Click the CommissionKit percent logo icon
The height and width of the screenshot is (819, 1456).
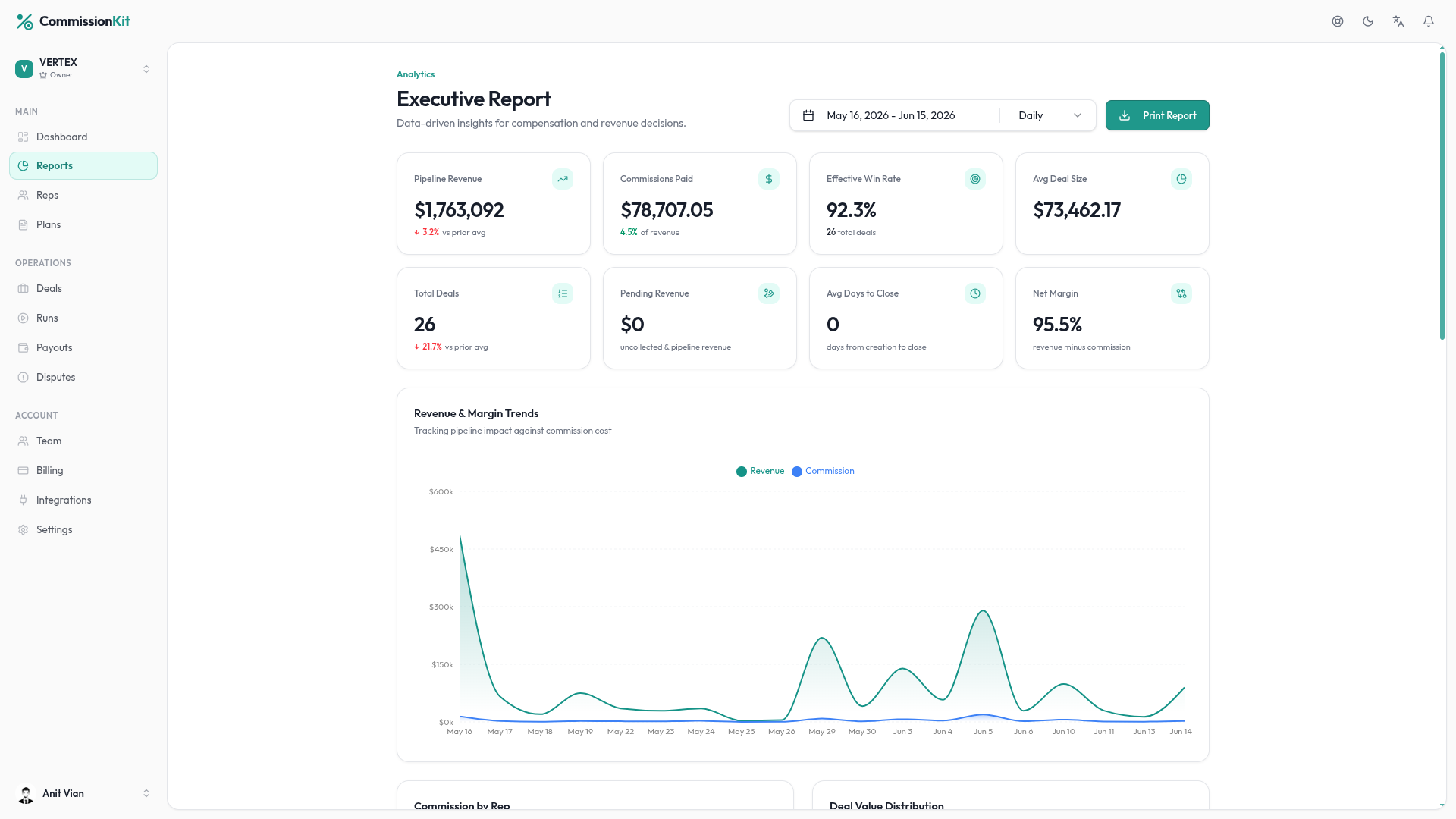(24, 21)
